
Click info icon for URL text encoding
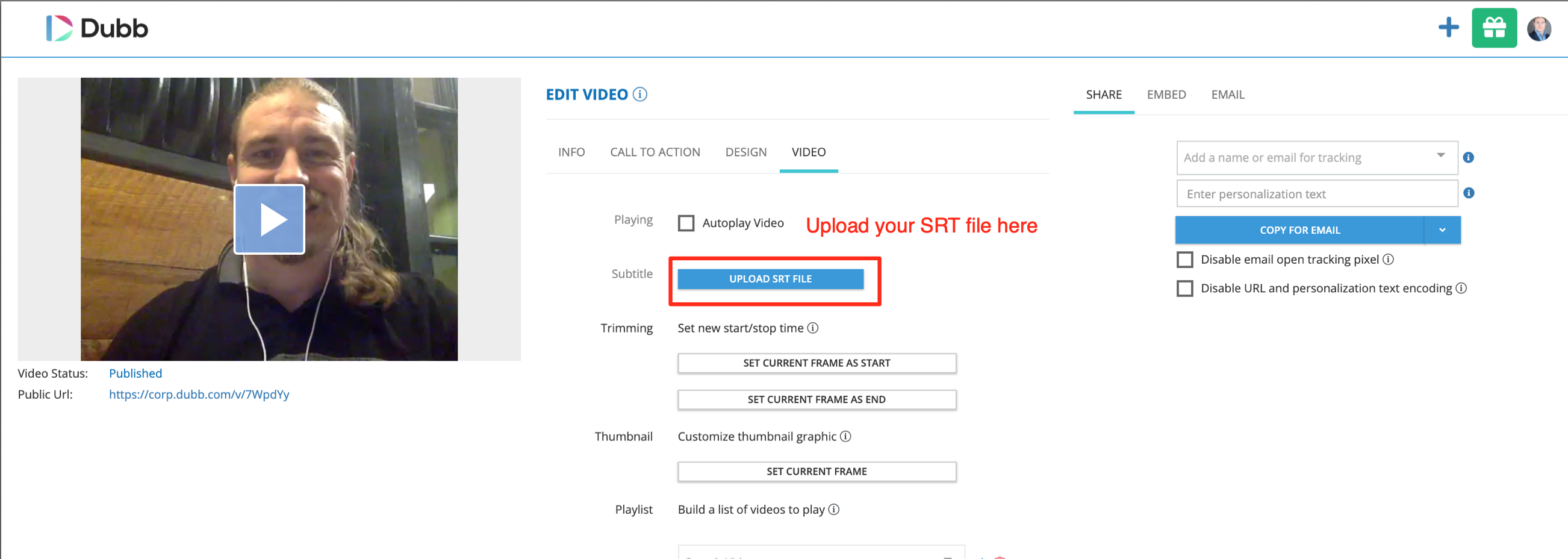tap(1461, 288)
